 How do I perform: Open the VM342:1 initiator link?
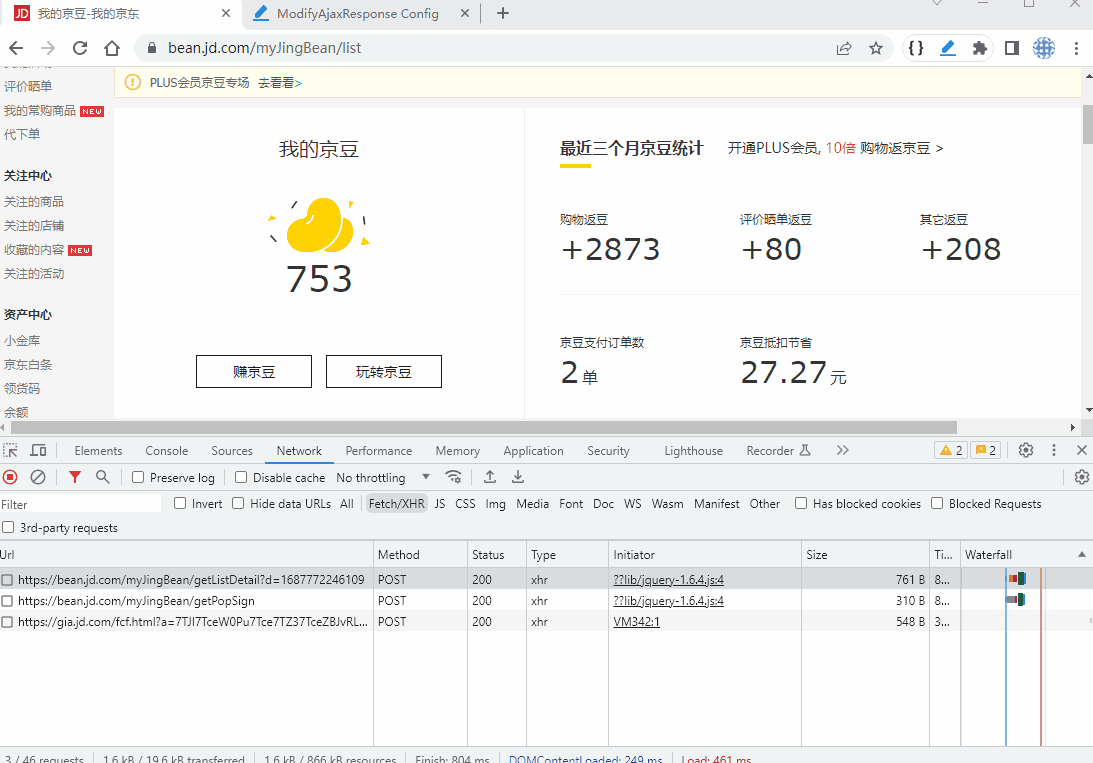[636, 622]
